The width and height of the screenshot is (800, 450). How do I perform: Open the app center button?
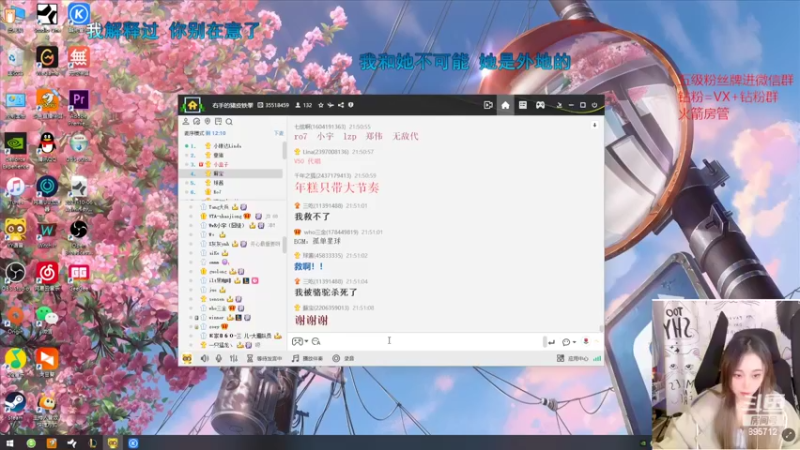[572, 359]
